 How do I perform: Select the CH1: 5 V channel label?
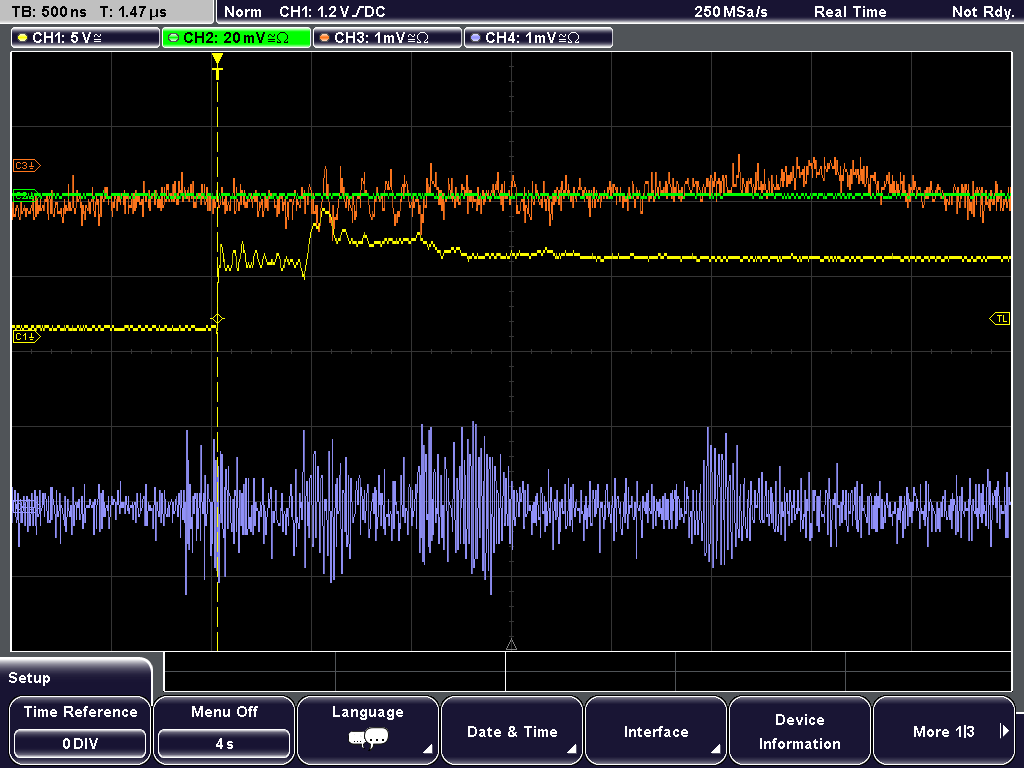(x=86, y=38)
